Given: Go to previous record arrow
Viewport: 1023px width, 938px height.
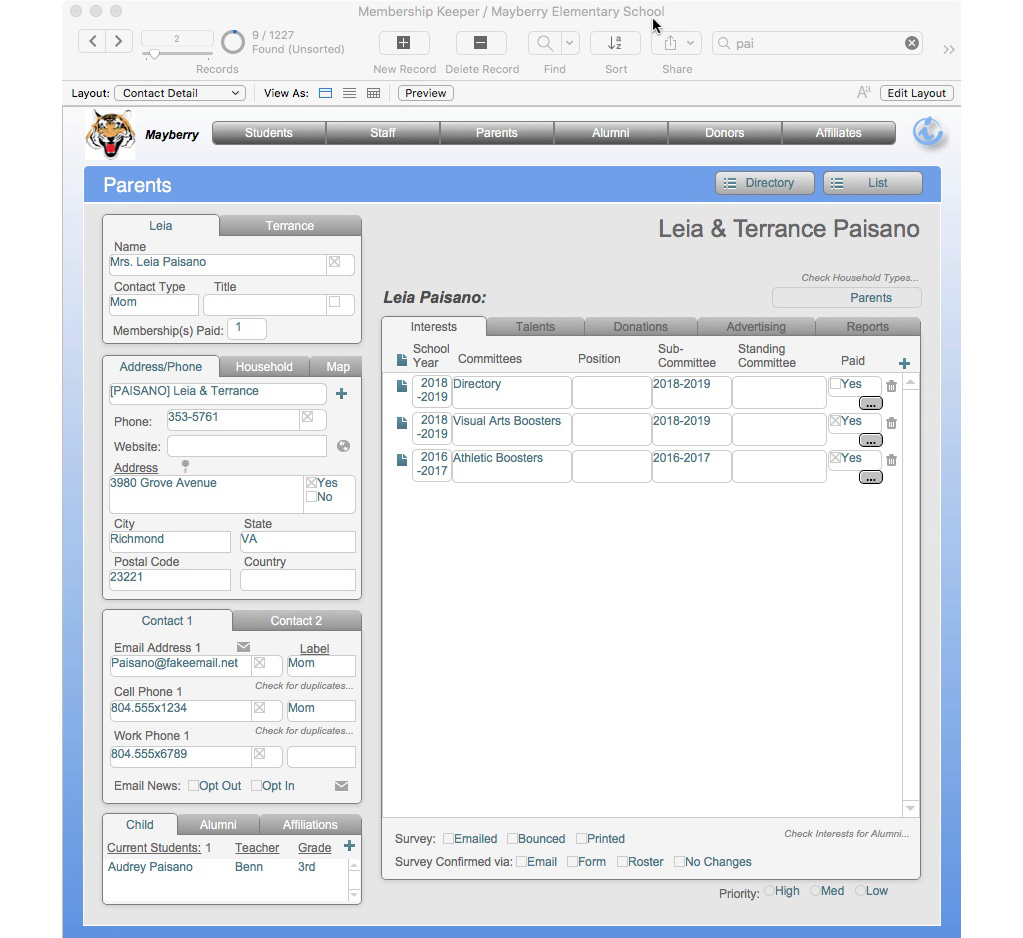Looking at the screenshot, I should [93, 42].
